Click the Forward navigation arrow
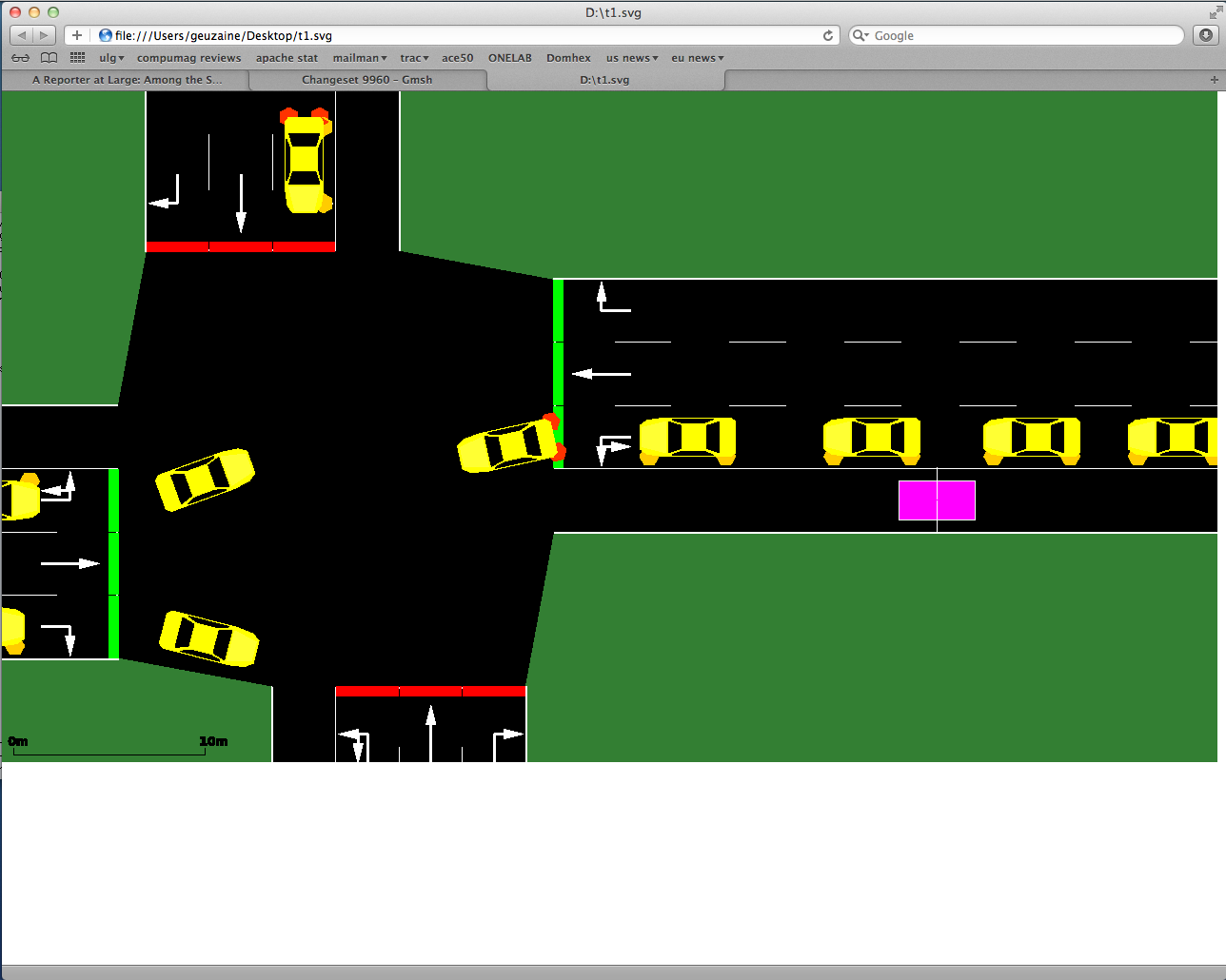 coord(44,35)
